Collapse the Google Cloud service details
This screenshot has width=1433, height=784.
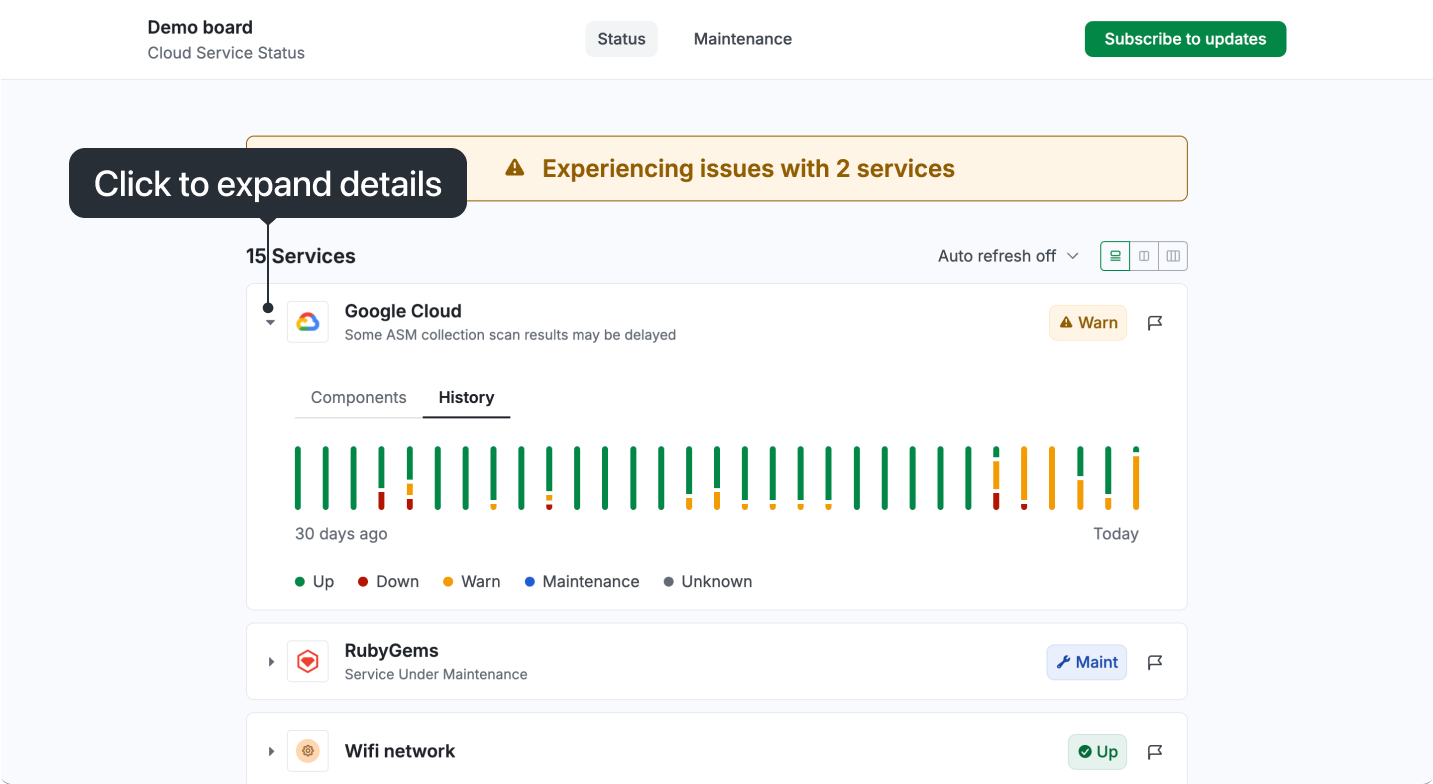point(269,321)
